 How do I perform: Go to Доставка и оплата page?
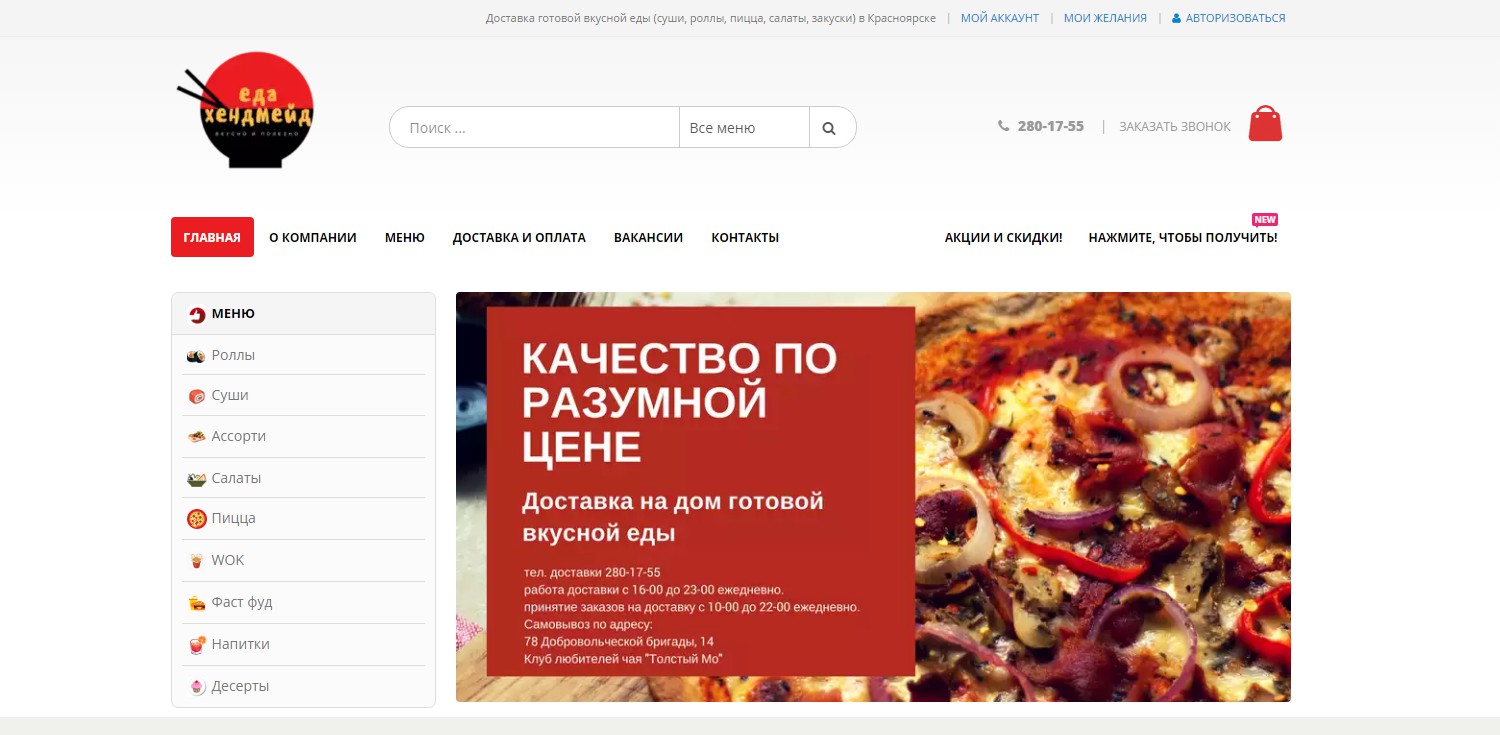(519, 237)
